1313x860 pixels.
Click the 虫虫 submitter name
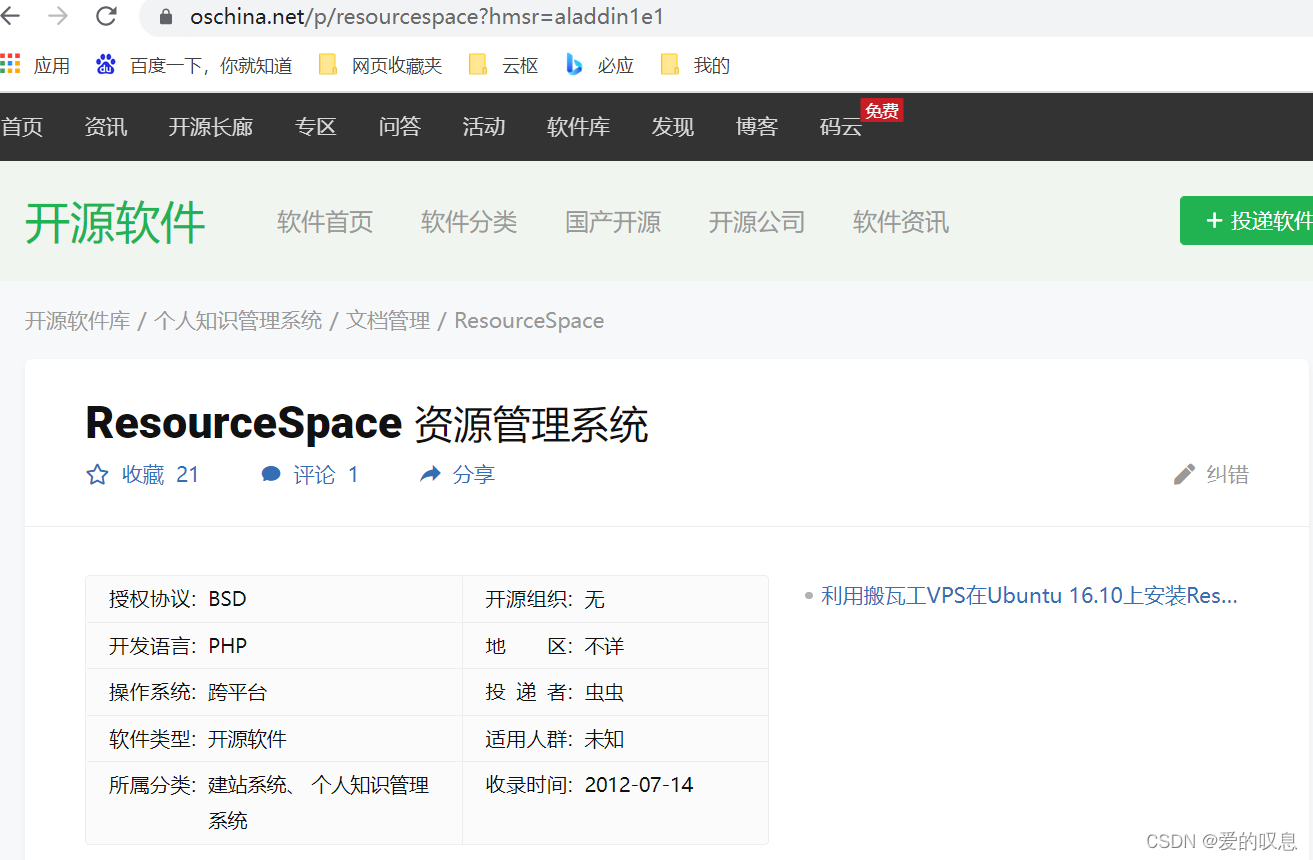point(604,692)
